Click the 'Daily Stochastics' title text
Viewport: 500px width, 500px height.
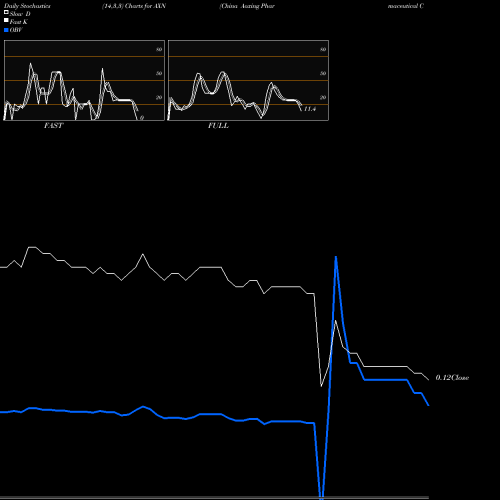(x=27, y=6)
